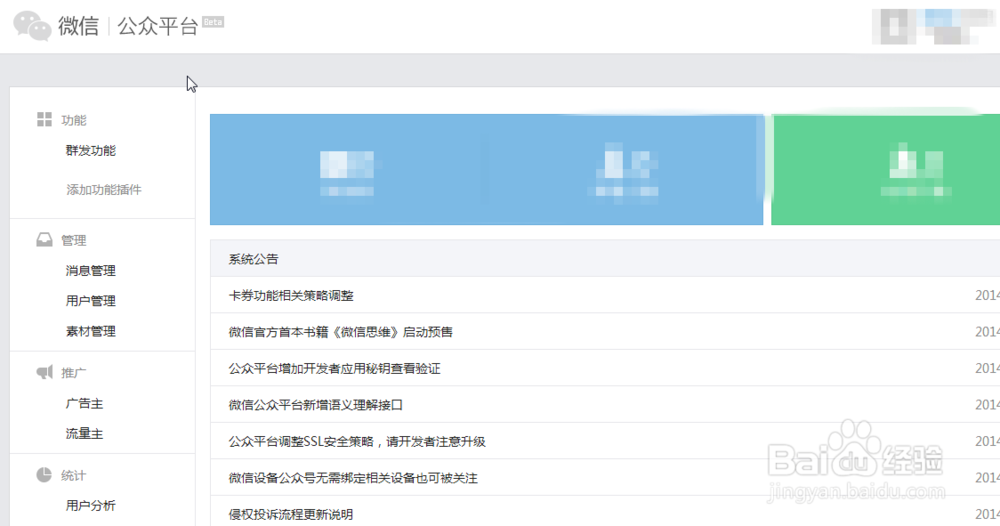This screenshot has width=1000, height=526.
Task: Open announcement 公众平台增加开发者应用秘钥查看验证
Action: [x=334, y=369]
